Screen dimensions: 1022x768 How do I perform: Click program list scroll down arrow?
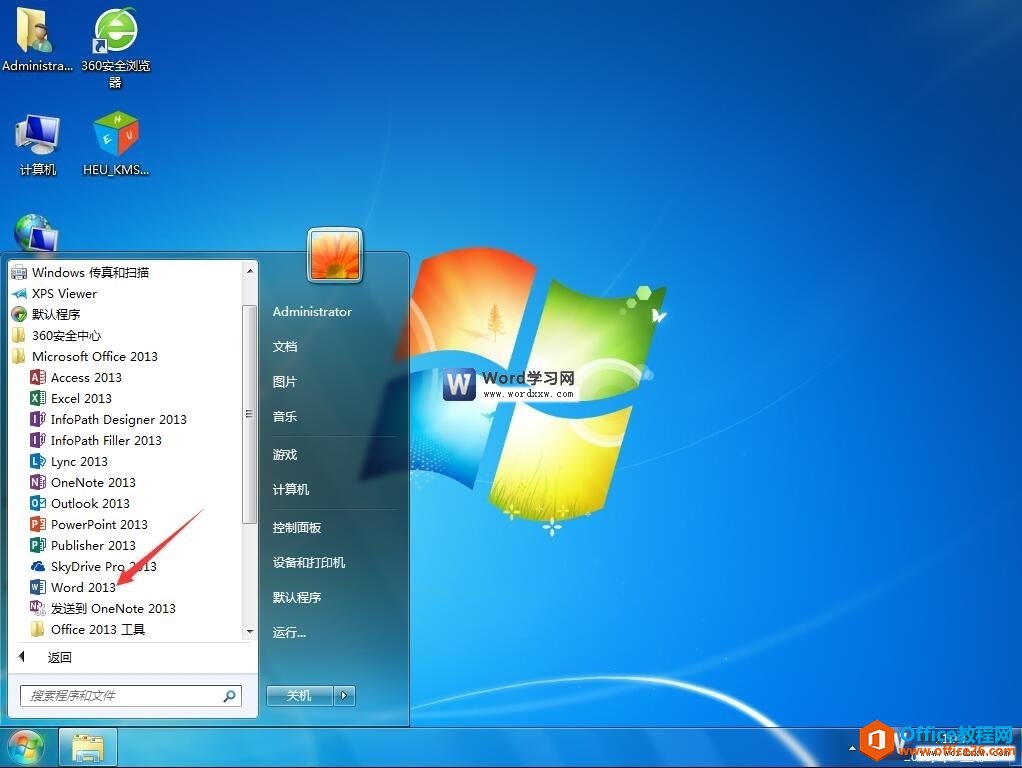click(250, 631)
